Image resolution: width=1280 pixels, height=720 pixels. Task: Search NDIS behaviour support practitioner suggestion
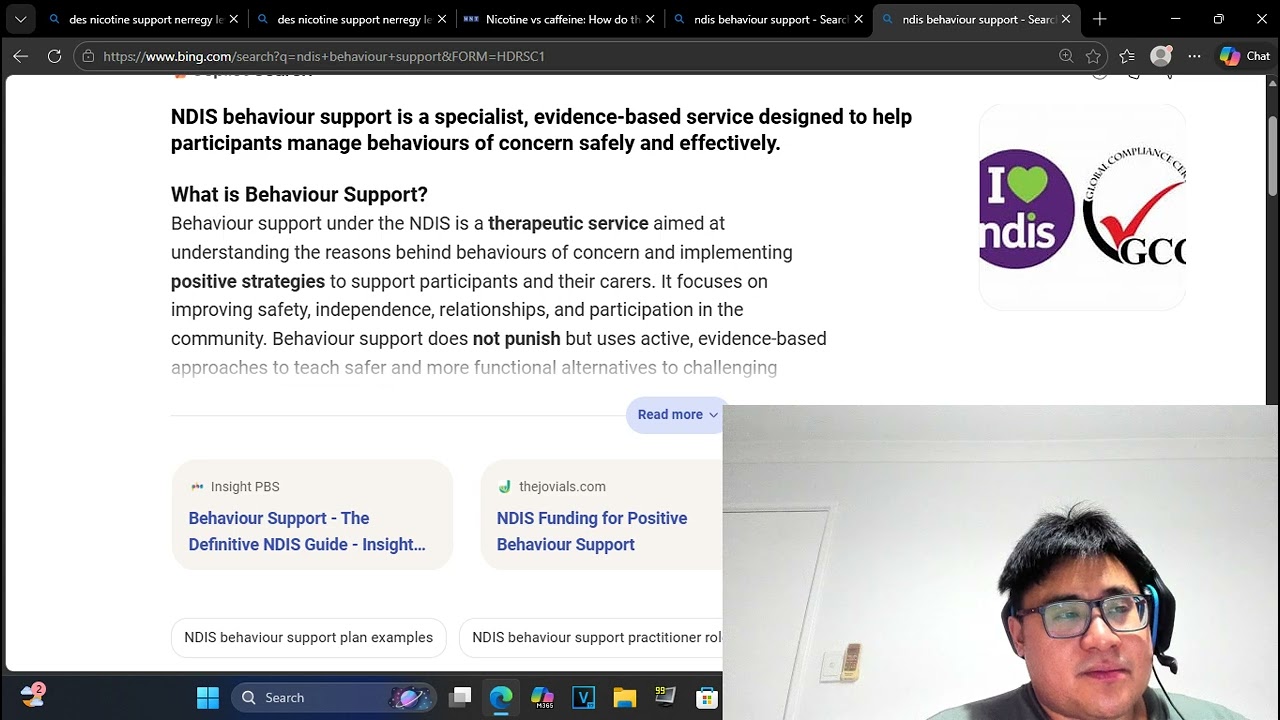click(591, 638)
